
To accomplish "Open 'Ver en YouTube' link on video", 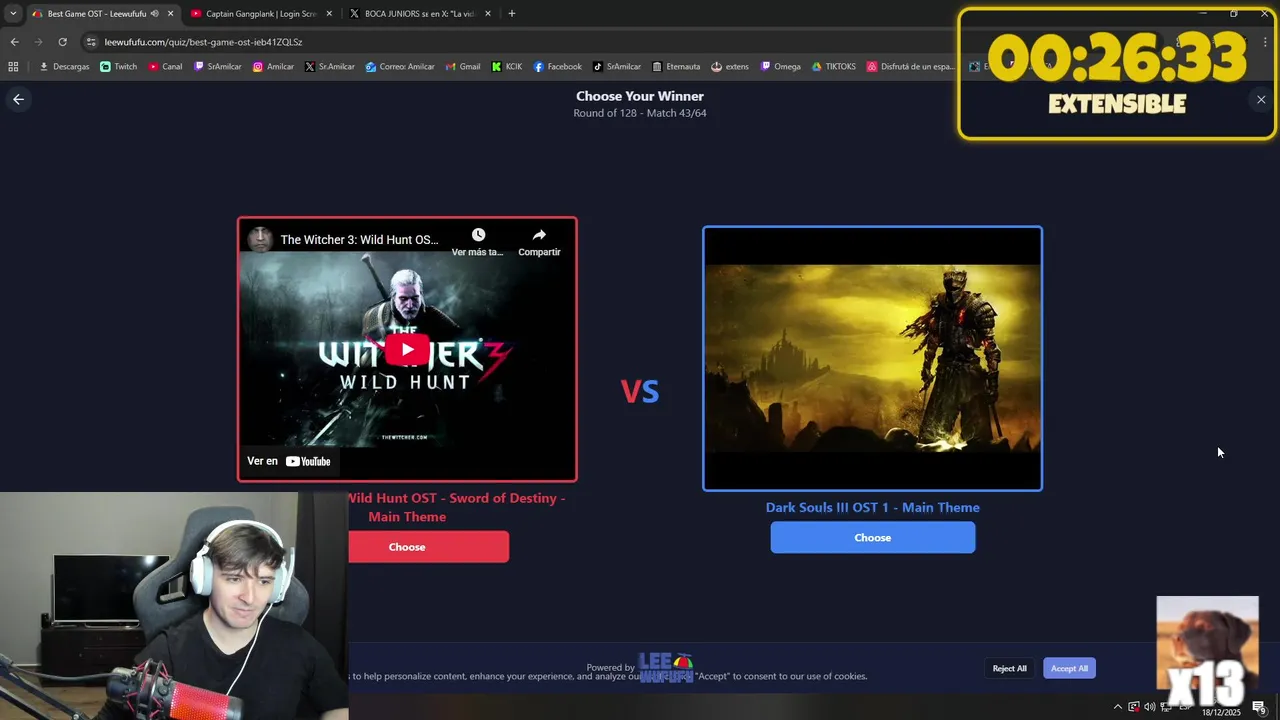I will [x=289, y=461].
